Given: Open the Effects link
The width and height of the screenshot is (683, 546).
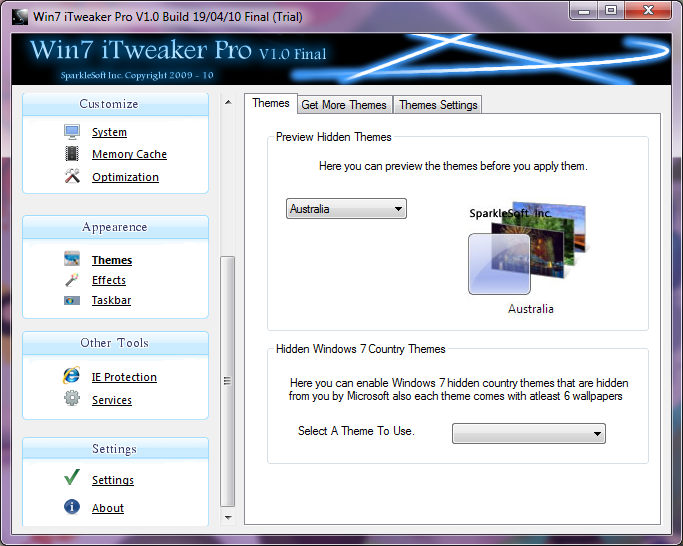Looking at the screenshot, I should (109, 280).
